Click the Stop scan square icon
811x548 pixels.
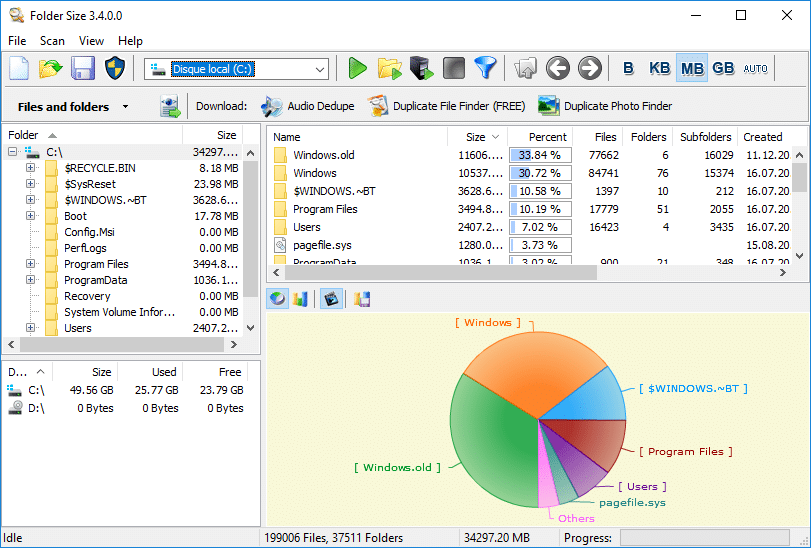[x=454, y=68]
